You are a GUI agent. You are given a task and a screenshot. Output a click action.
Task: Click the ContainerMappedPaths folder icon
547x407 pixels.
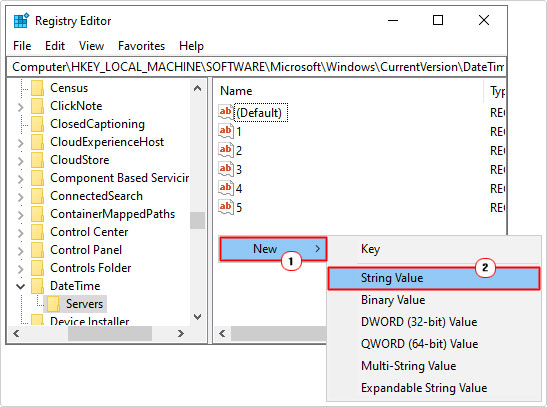pyautogui.click(x=37, y=214)
